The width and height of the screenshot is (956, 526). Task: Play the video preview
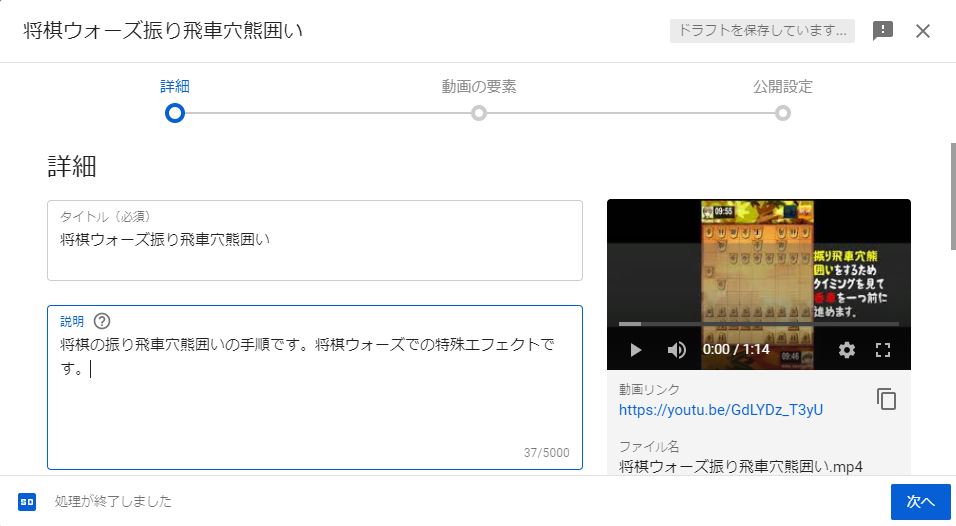pos(635,350)
